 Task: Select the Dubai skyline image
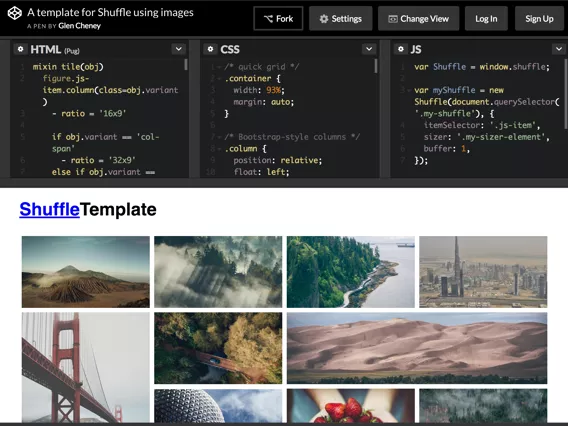pyautogui.click(x=483, y=272)
